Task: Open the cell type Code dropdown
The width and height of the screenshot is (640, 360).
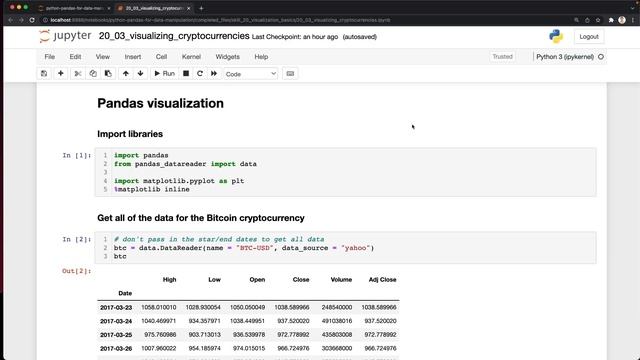Action: tap(251, 74)
